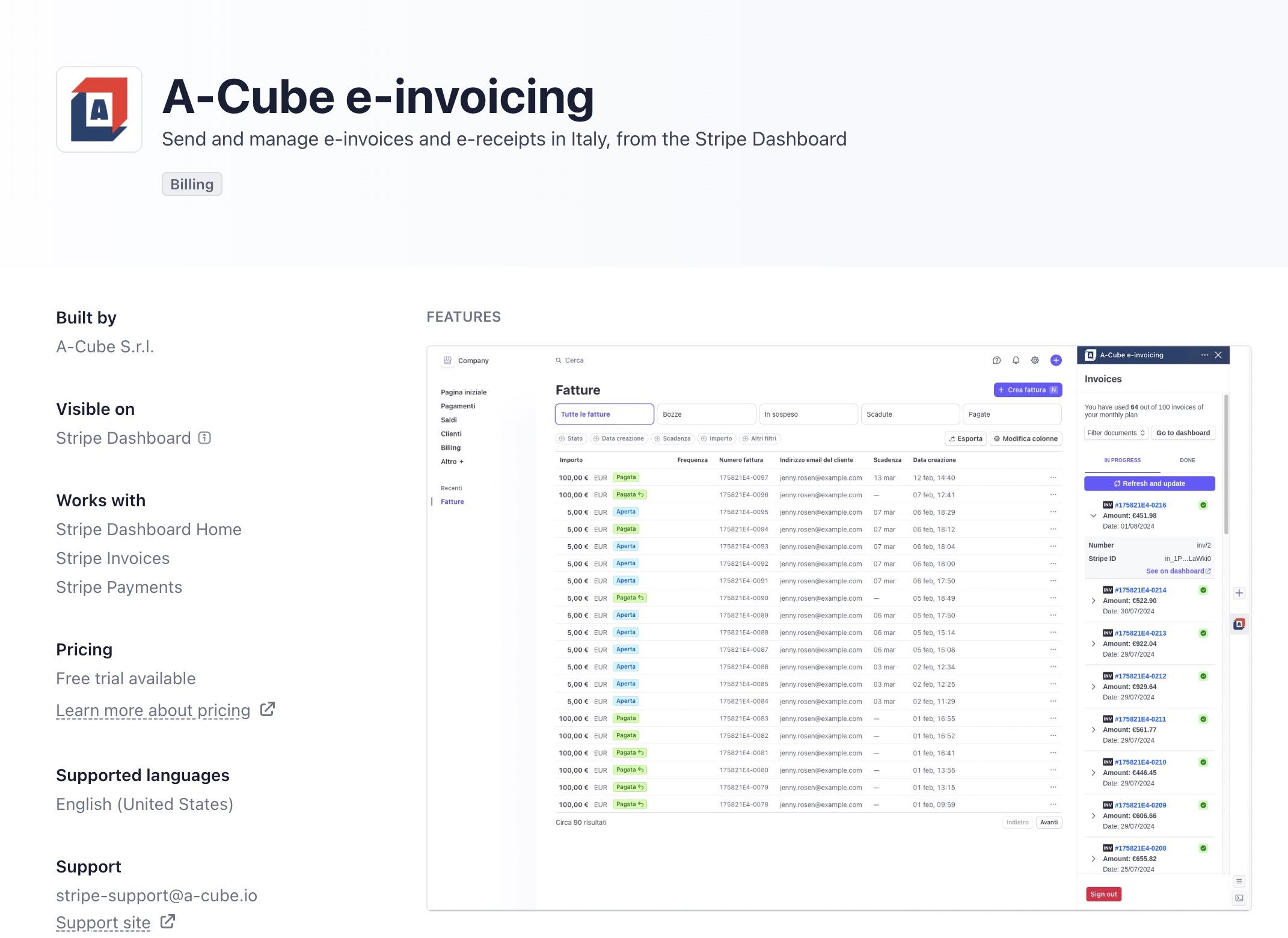Open the Learn more about pricing link
The height and width of the screenshot is (938, 1288).
(x=153, y=710)
